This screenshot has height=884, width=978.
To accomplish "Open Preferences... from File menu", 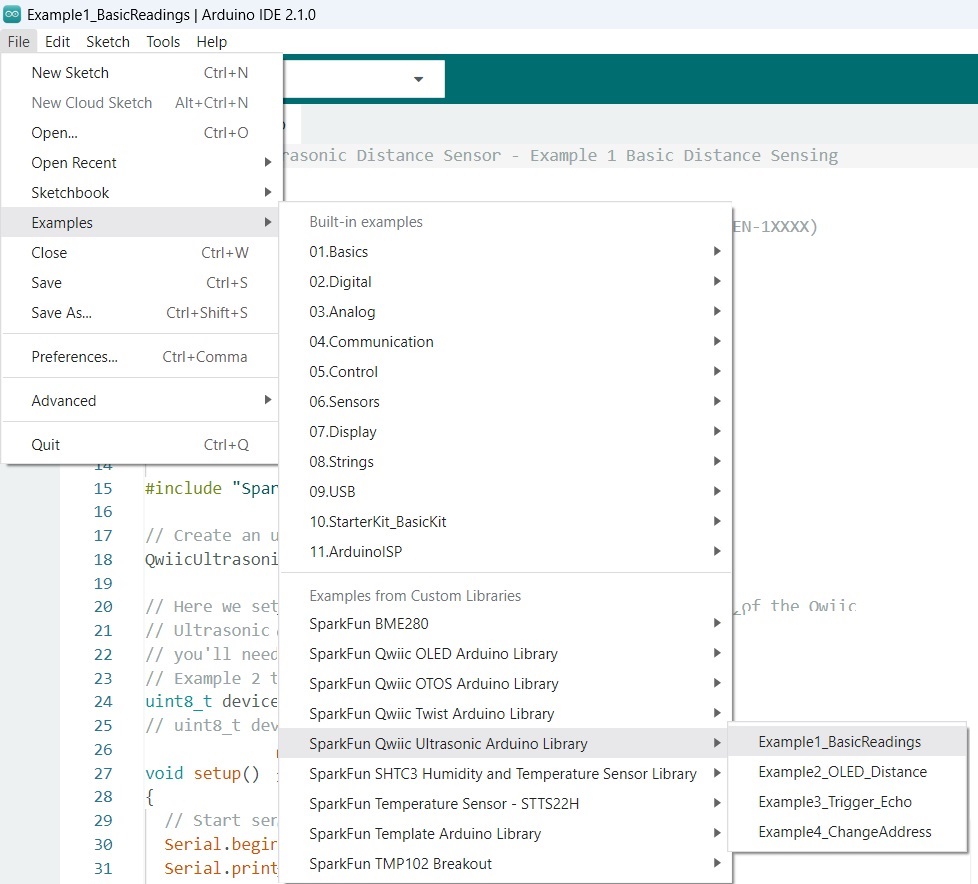I will [140, 357].
